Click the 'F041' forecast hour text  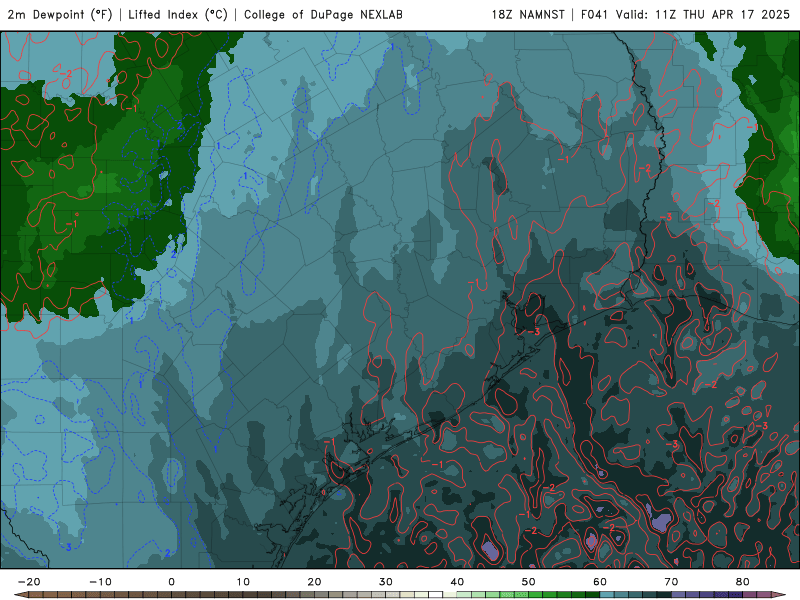(594, 15)
